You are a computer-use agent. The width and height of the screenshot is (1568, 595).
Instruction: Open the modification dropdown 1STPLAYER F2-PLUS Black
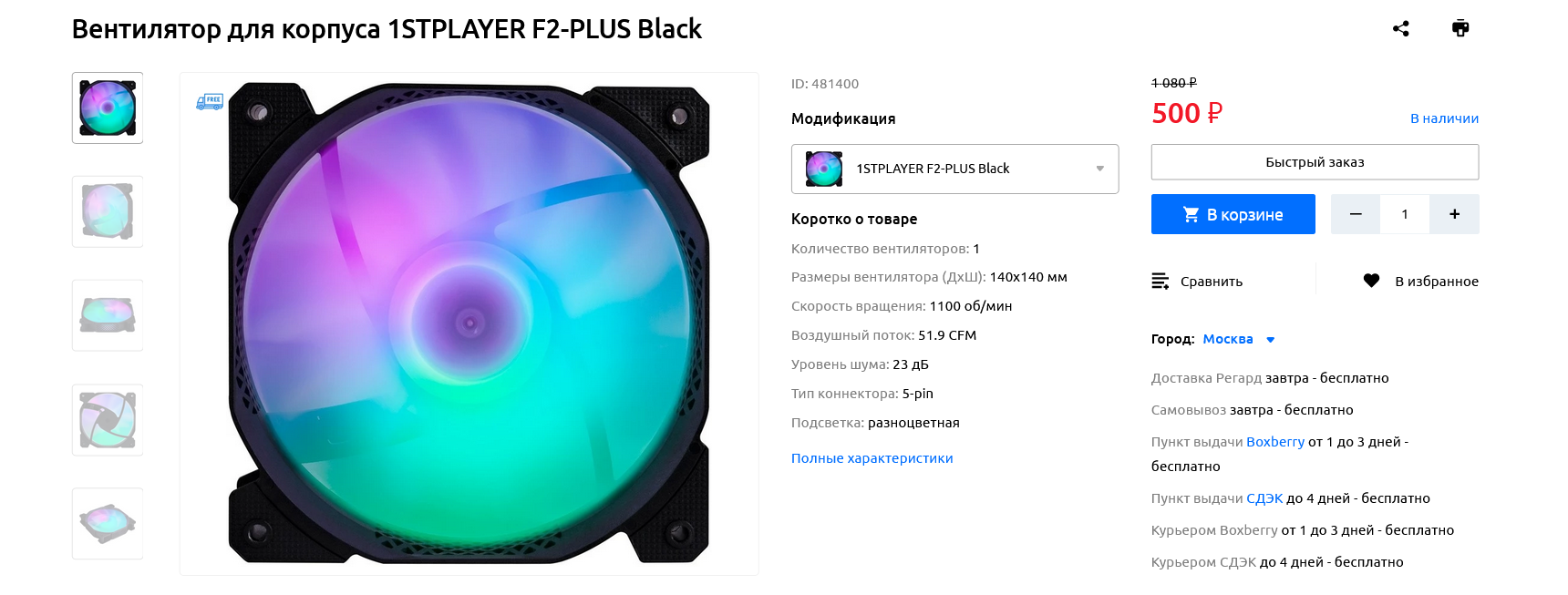(x=954, y=169)
